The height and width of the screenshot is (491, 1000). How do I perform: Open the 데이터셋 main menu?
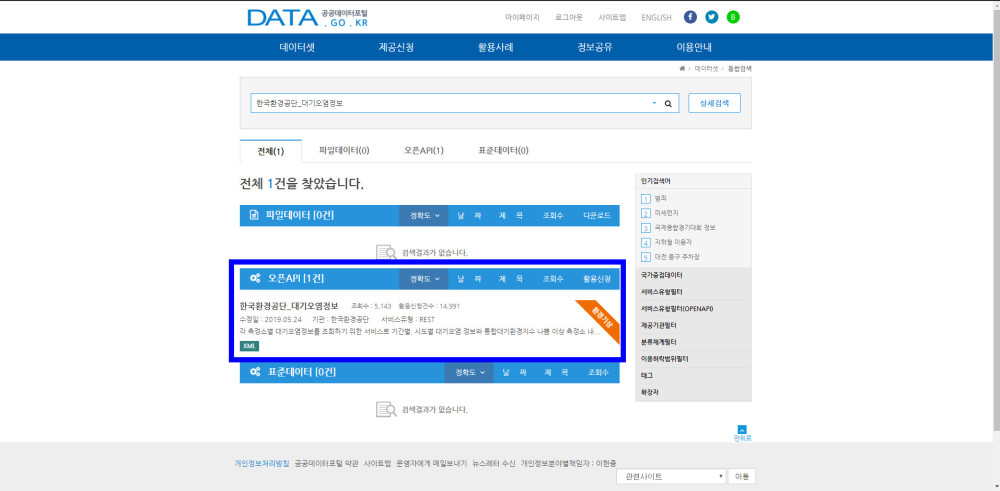(297, 47)
